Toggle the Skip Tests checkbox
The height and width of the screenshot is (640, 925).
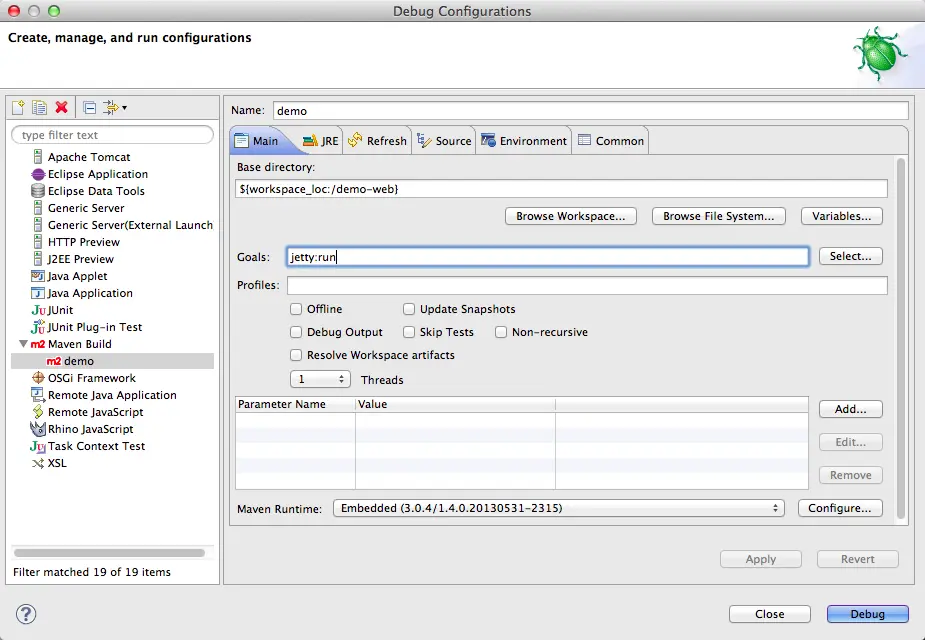(x=409, y=332)
